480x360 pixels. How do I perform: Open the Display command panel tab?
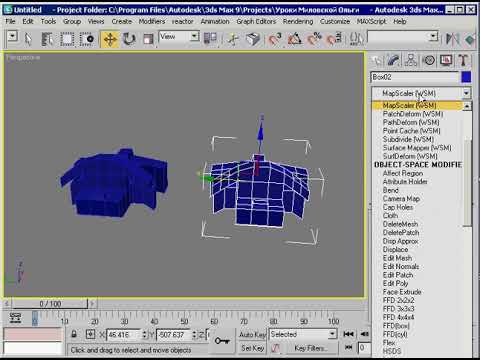coord(446,60)
